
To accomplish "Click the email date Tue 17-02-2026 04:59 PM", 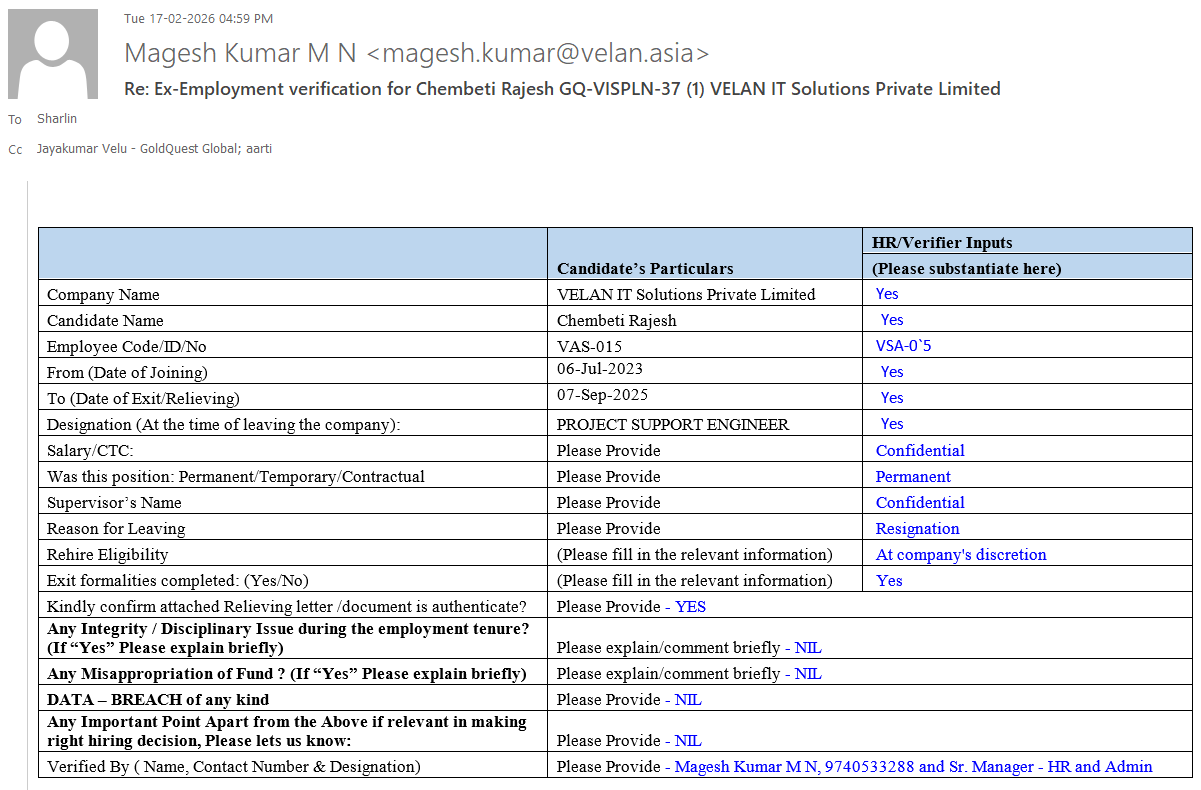I will pos(198,19).
